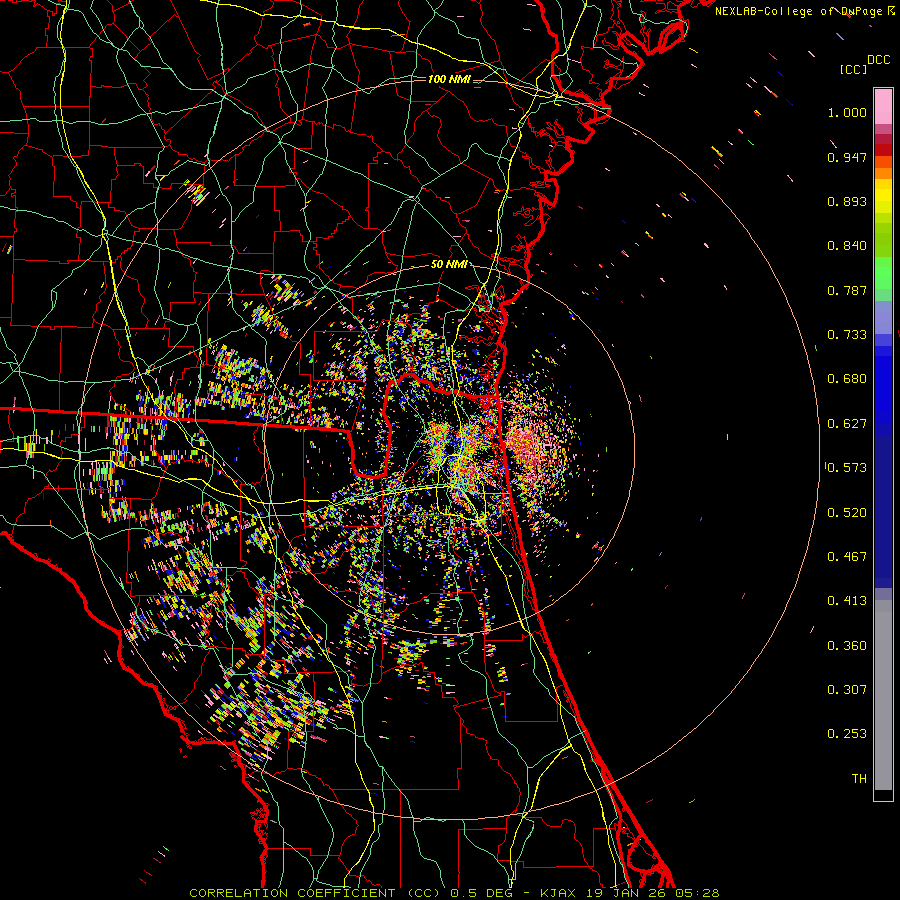Select the 0.573 legend value
The width and height of the screenshot is (900, 900).
click(x=847, y=468)
